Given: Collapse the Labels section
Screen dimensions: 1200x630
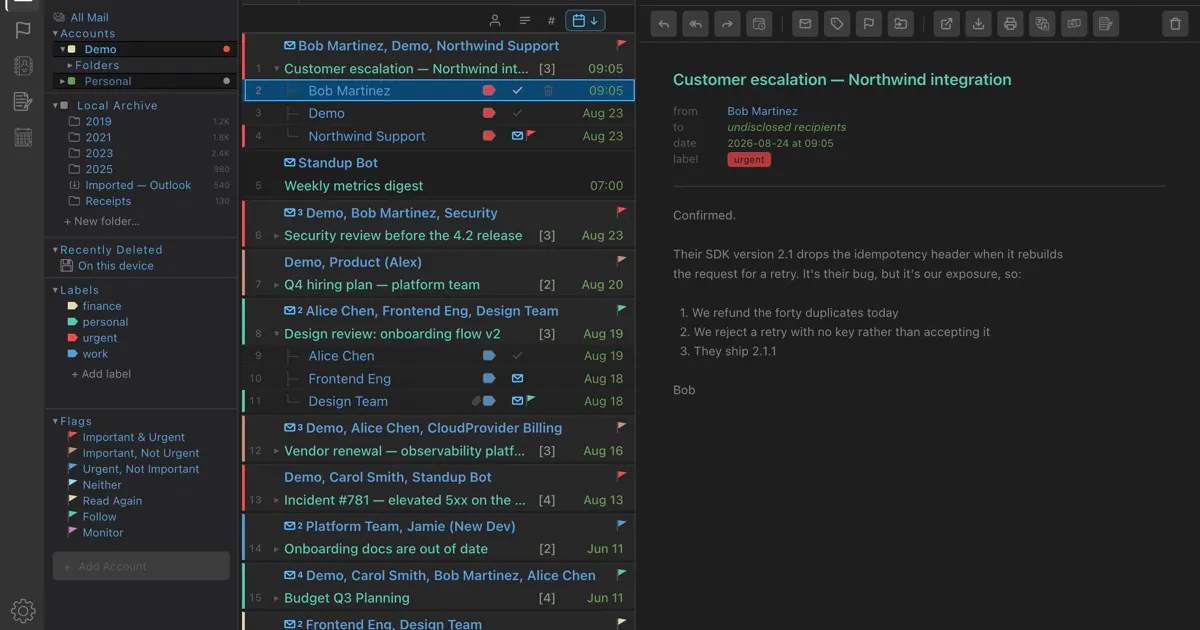Looking at the screenshot, I should (x=56, y=290).
